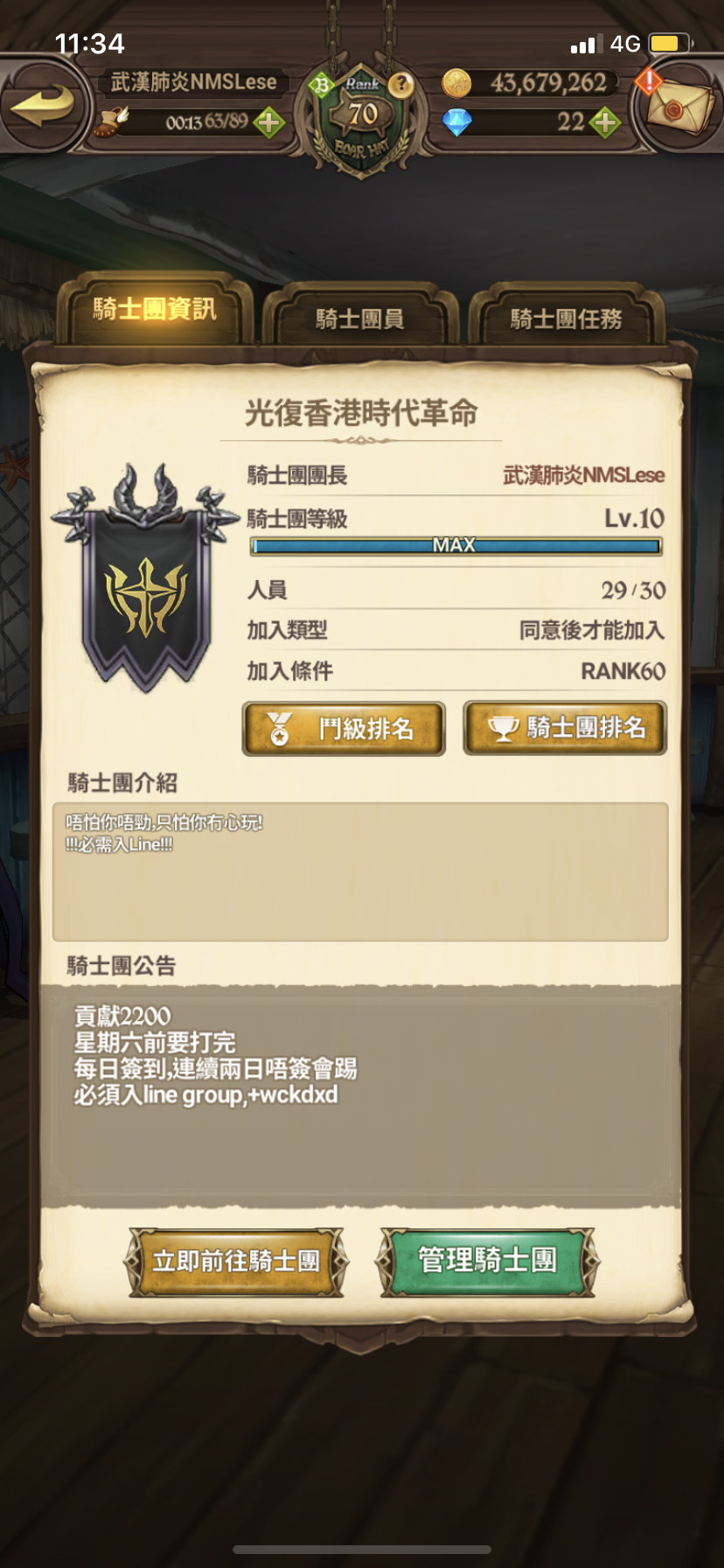This screenshot has width=724, height=1568.
Task: Tap the gold coin currency icon
Action: 456,84
